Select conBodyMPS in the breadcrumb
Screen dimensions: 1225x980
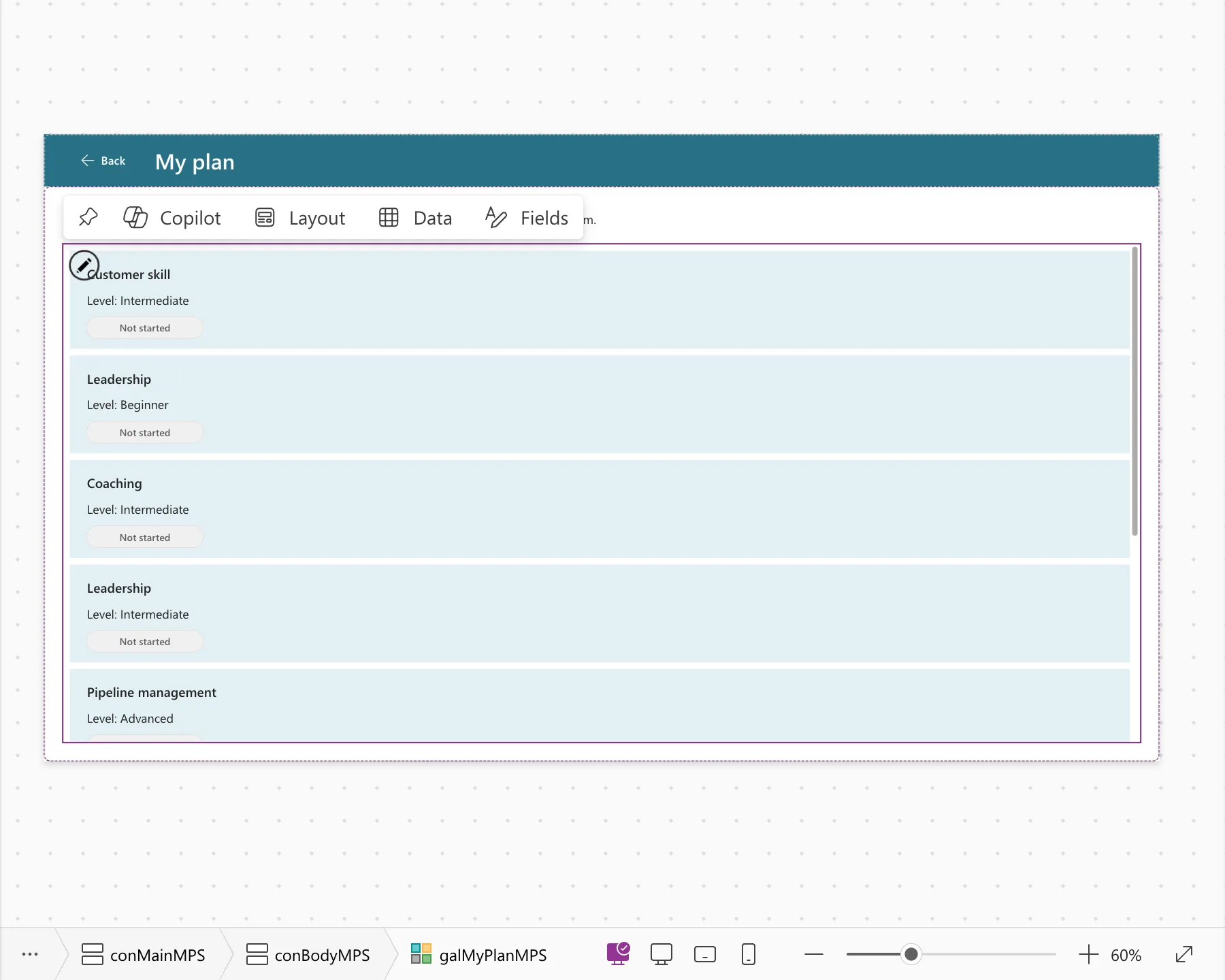[x=308, y=955]
